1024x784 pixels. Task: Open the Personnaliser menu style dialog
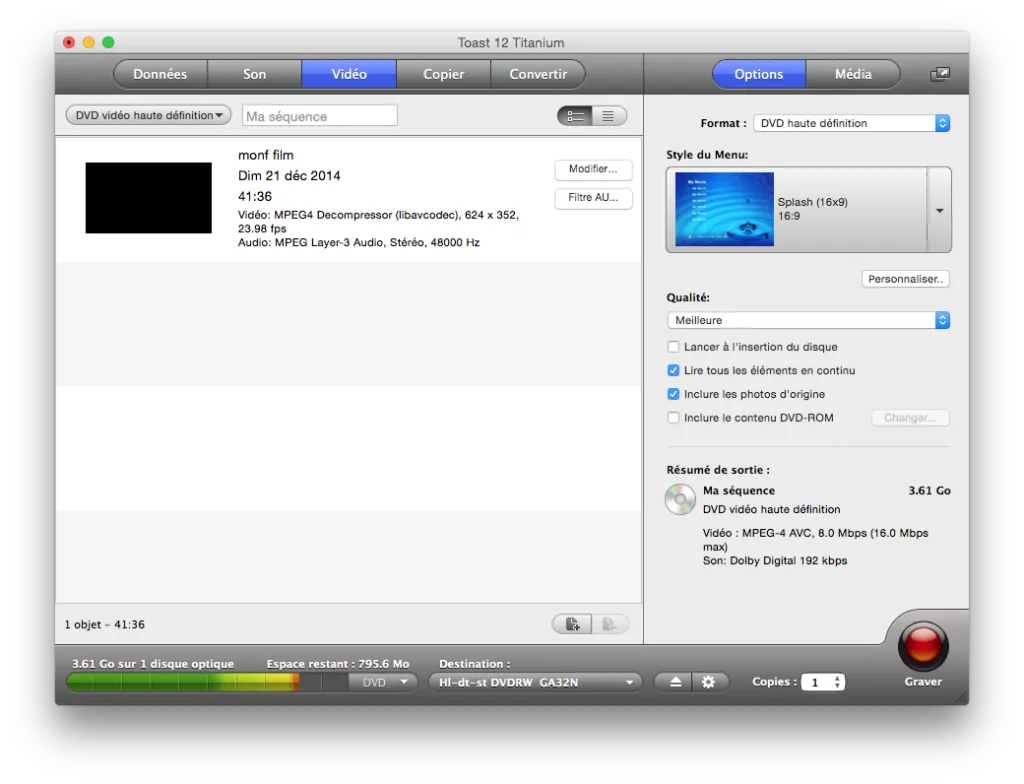click(x=904, y=278)
